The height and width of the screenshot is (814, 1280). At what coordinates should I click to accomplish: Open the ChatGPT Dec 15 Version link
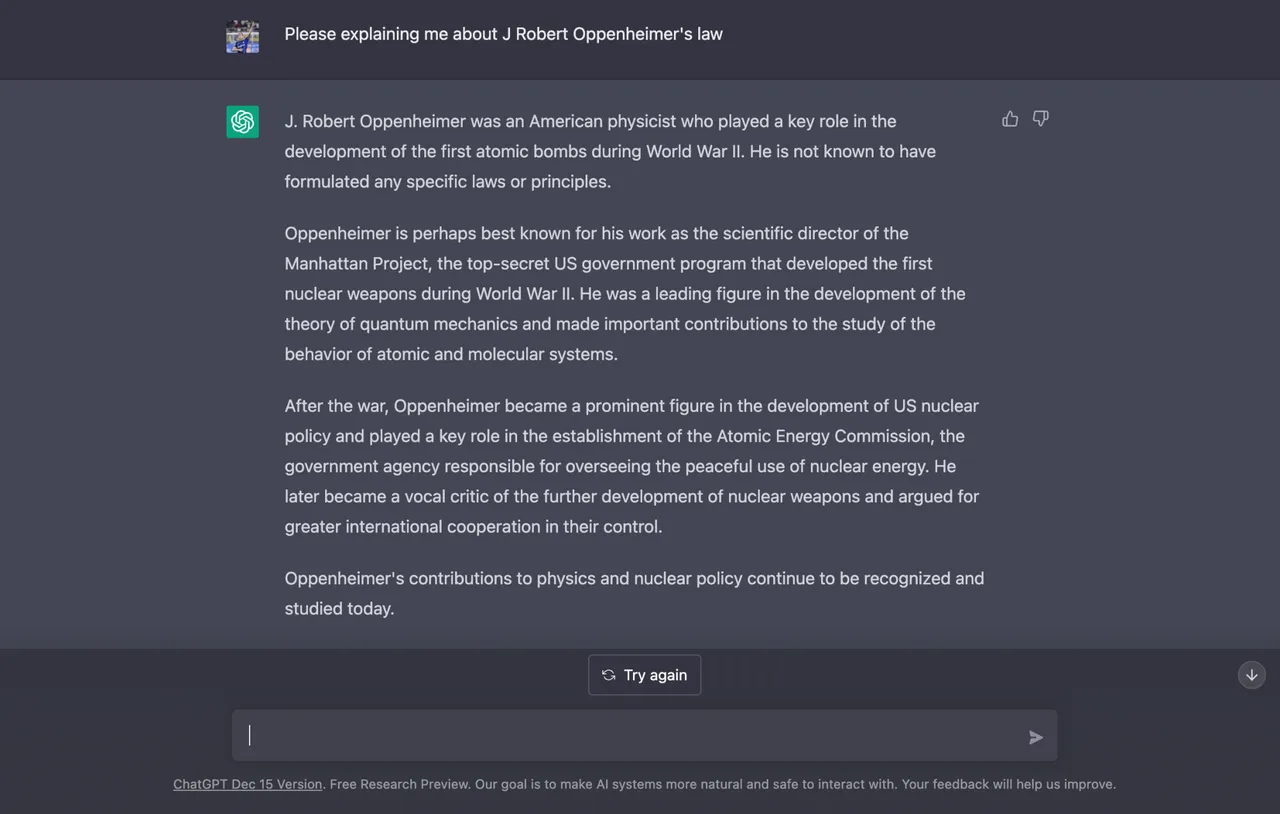click(x=248, y=784)
